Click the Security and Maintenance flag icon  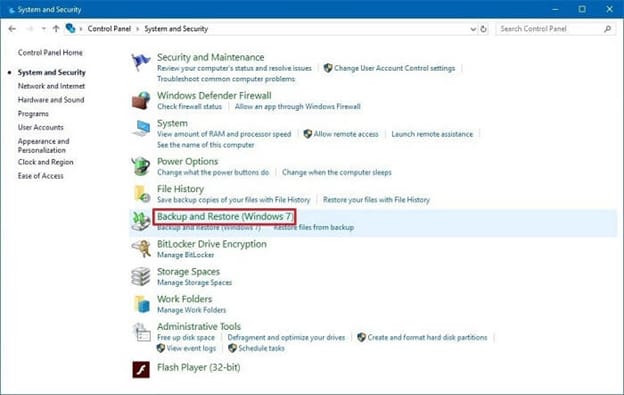coord(141,62)
